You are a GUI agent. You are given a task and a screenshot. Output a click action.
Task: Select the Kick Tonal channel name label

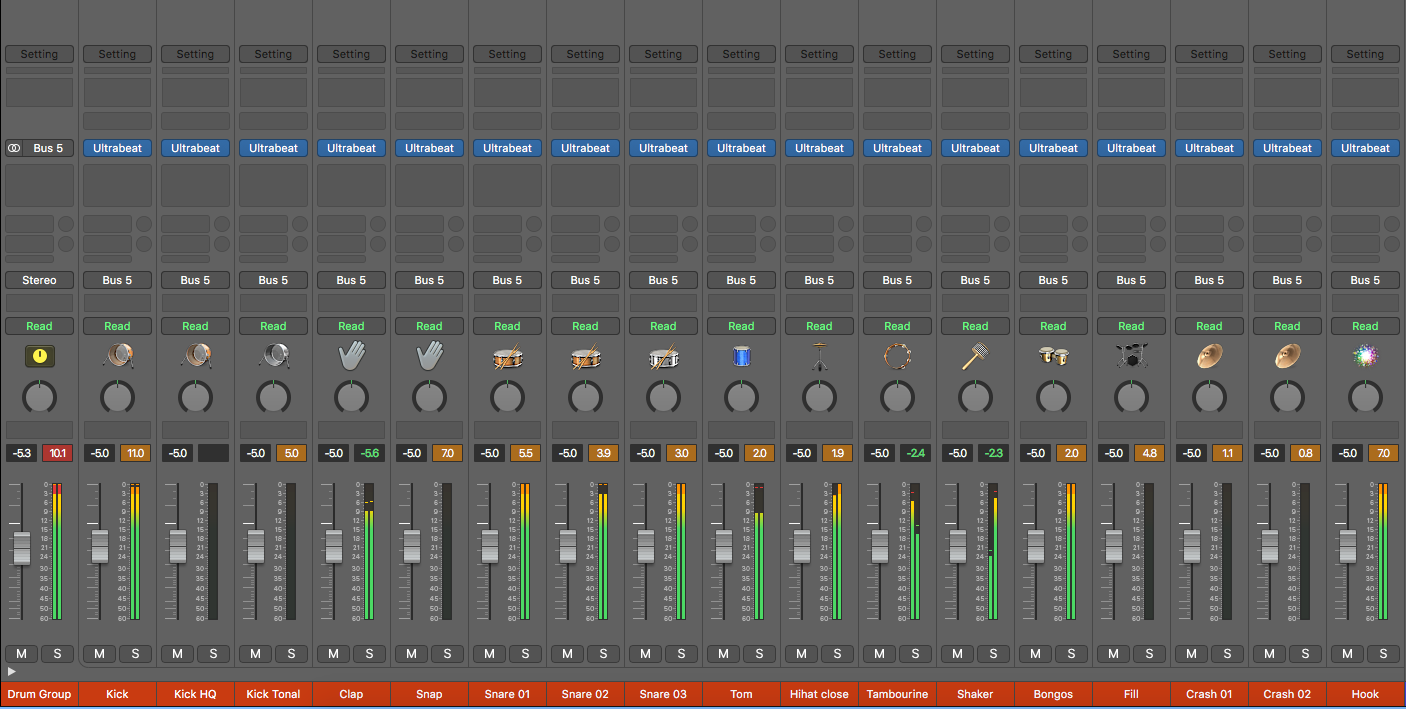pos(273,694)
